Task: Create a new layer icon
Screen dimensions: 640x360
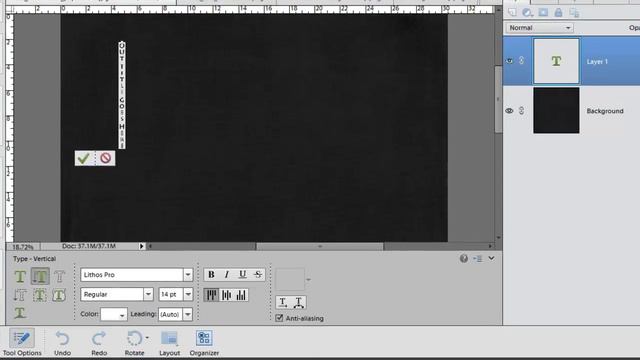Action: [x=512, y=13]
